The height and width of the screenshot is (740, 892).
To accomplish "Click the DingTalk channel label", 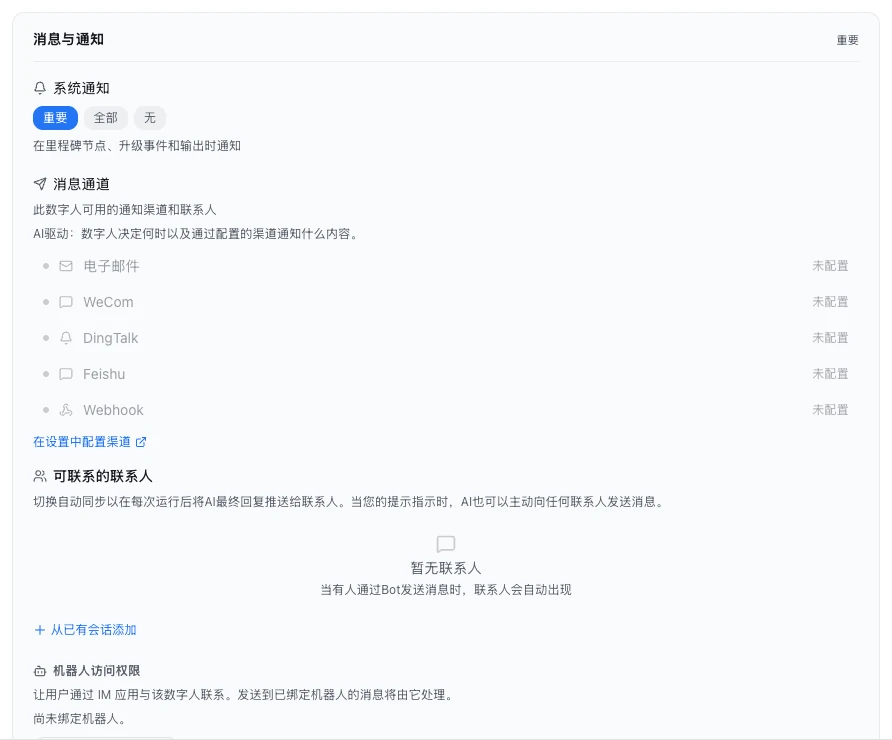I will pyautogui.click(x=110, y=338).
